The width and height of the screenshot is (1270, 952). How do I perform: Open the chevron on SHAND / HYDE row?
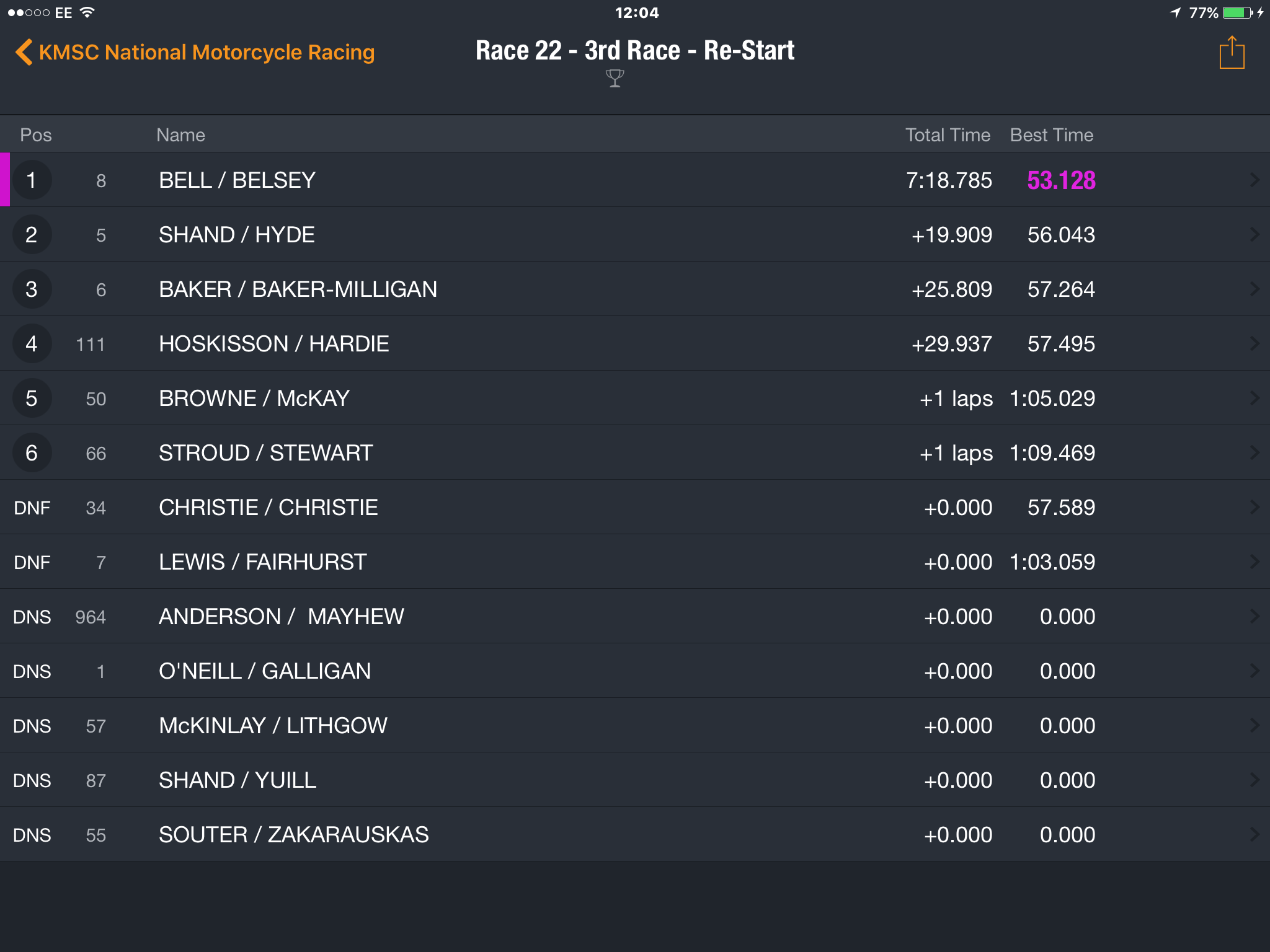pos(1254,234)
